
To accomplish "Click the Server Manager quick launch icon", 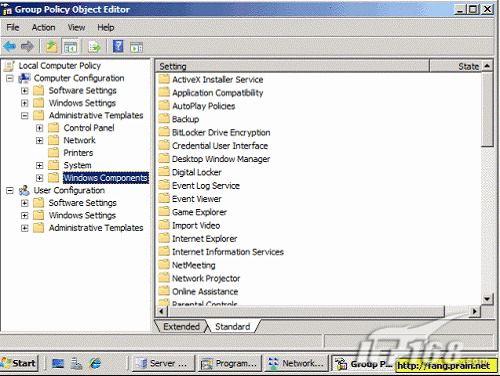I will 76,363.
